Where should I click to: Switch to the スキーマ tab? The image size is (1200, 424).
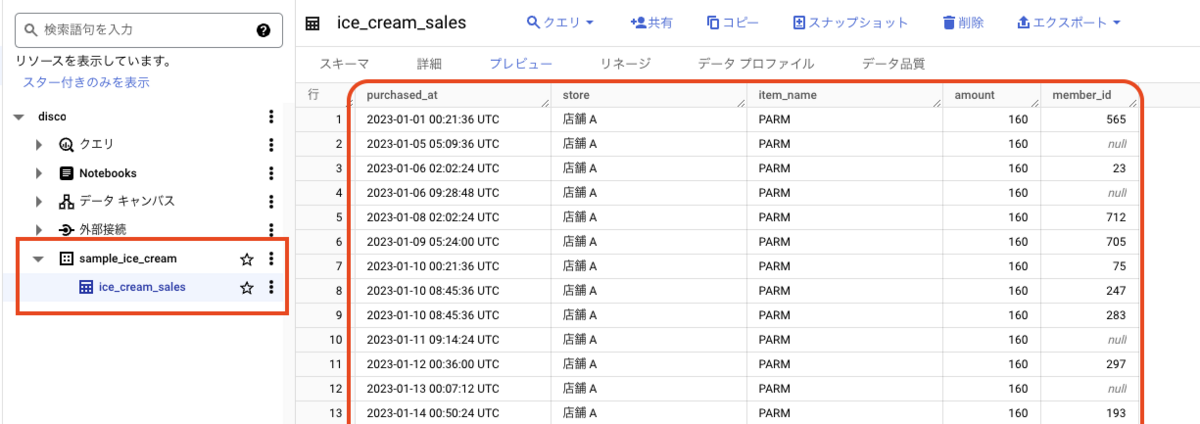tap(344, 63)
